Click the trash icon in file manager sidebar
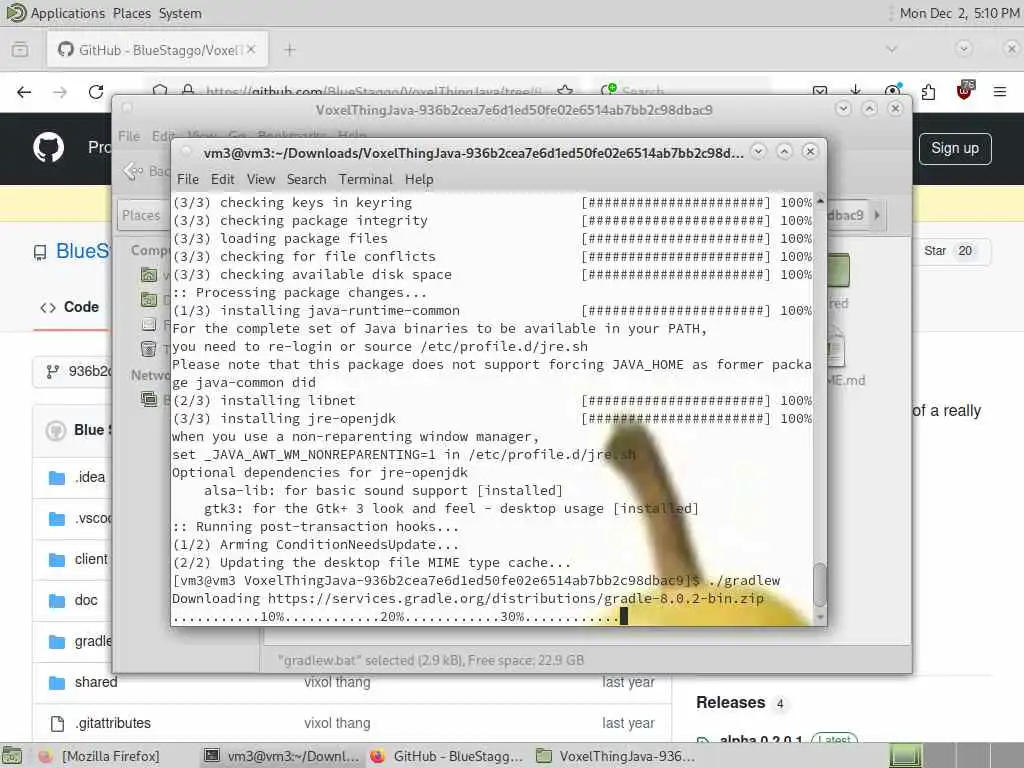The image size is (1024, 768). point(149,349)
